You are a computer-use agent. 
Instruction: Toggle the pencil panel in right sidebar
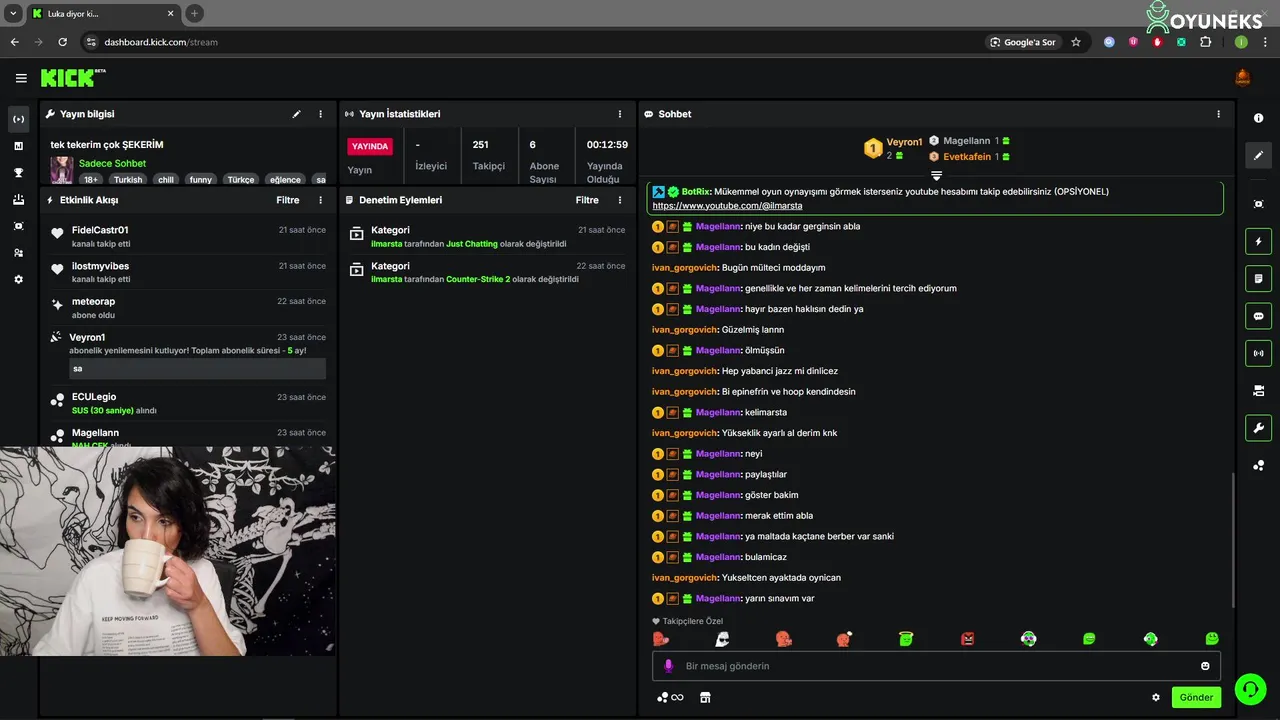coord(1258,156)
